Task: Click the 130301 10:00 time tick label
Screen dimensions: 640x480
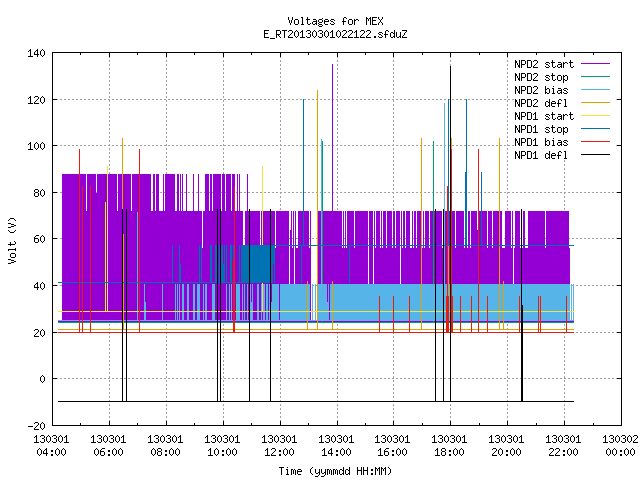Action: [x=222, y=446]
